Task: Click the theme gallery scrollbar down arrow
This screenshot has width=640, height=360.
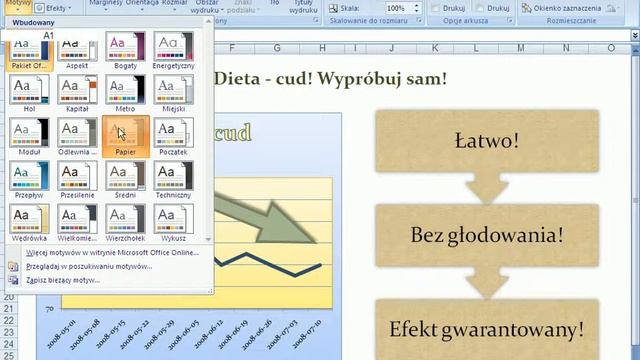Action: (209, 239)
